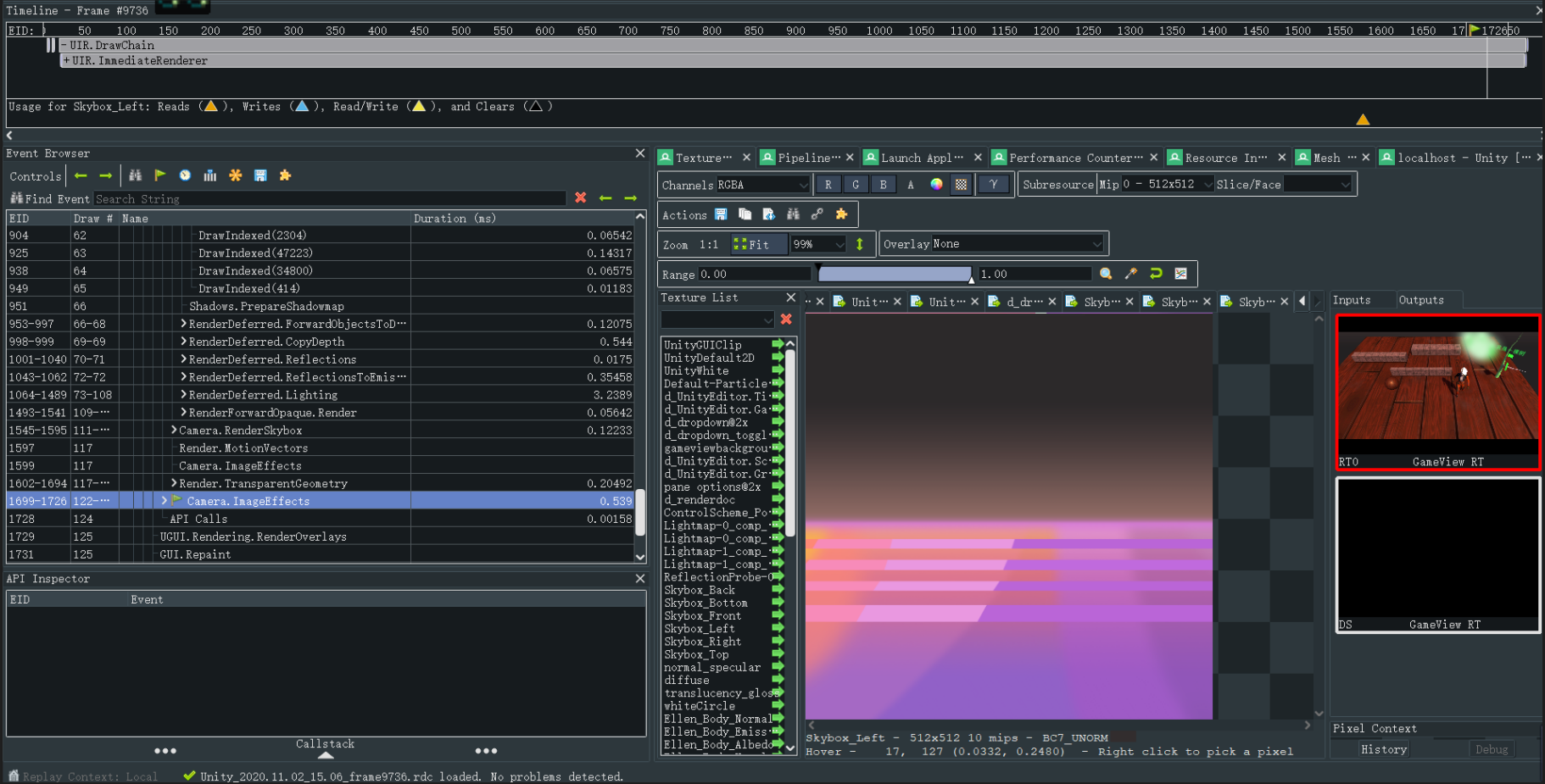The image size is (1545, 784).
Task: Click the extensions puzzle icon in Actions
Action: [841, 214]
